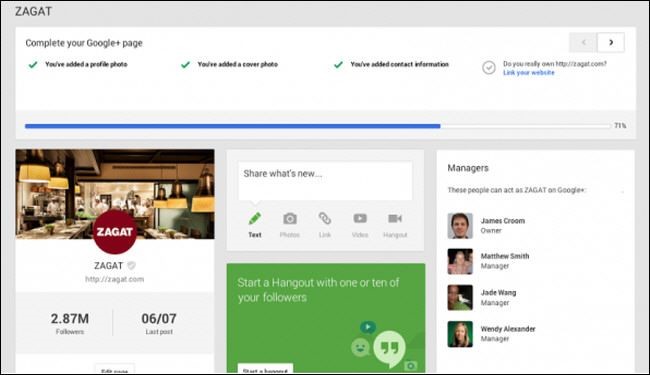Click the Link chain icon
This screenshot has height=375, width=650.
tap(325, 218)
